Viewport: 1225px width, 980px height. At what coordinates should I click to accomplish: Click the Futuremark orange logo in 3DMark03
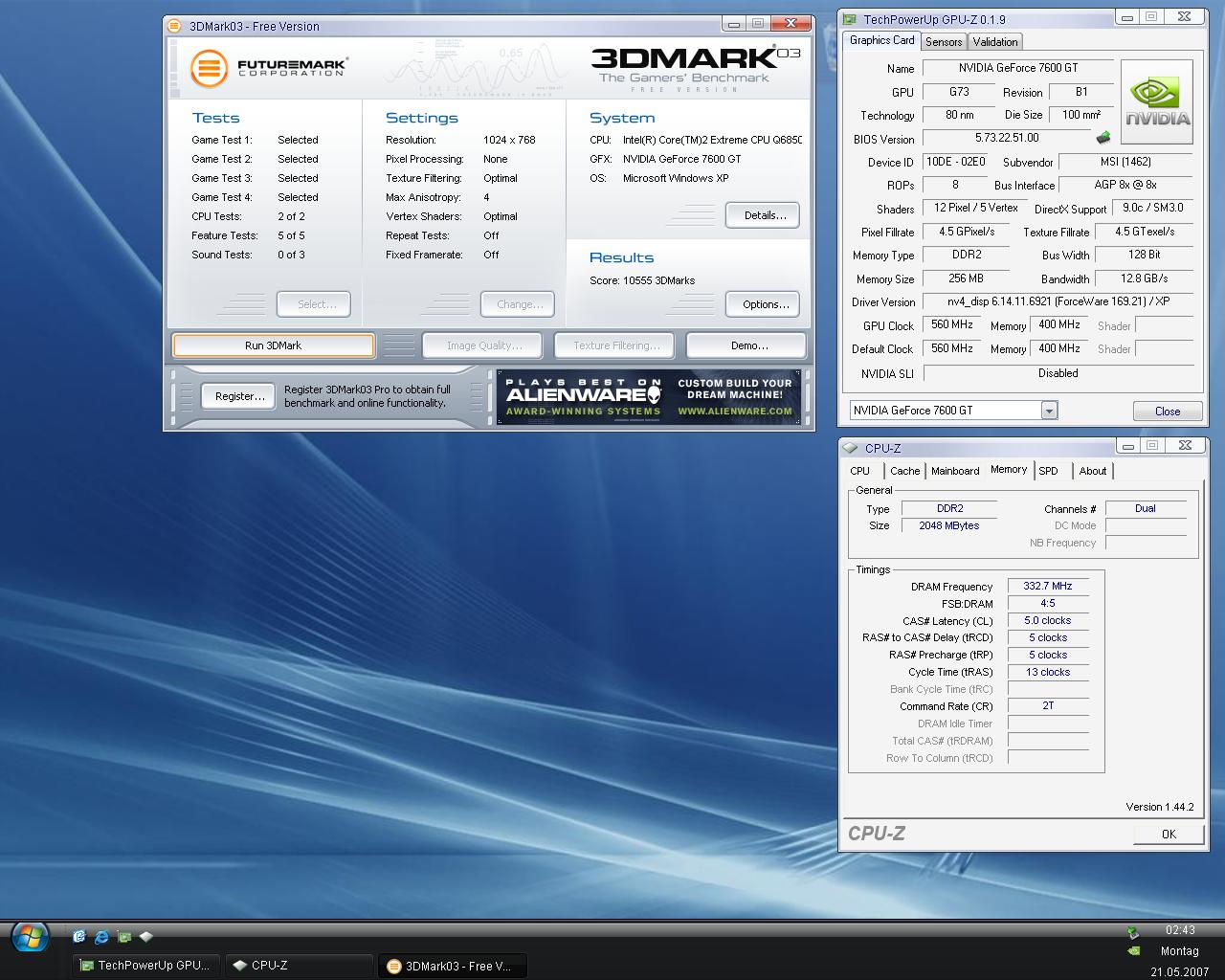point(209,68)
